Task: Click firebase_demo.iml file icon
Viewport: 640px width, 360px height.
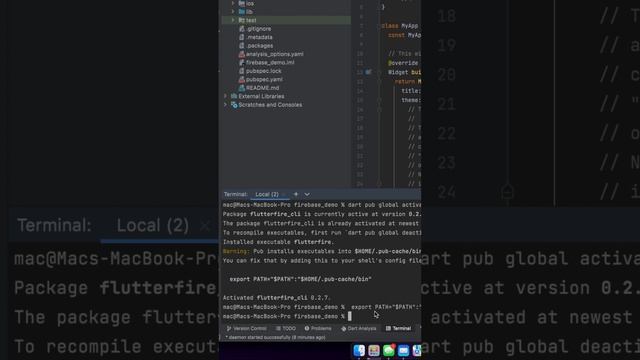Action: (242, 62)
